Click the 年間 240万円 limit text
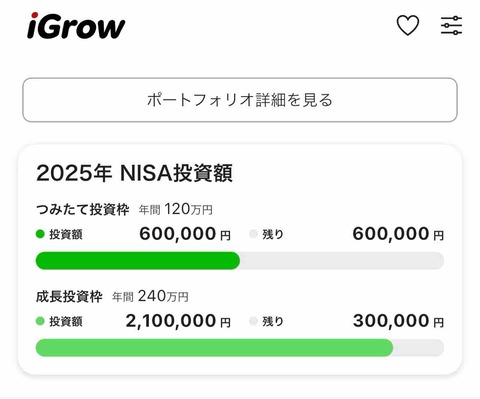480x399 pixels. pos(150,296)
